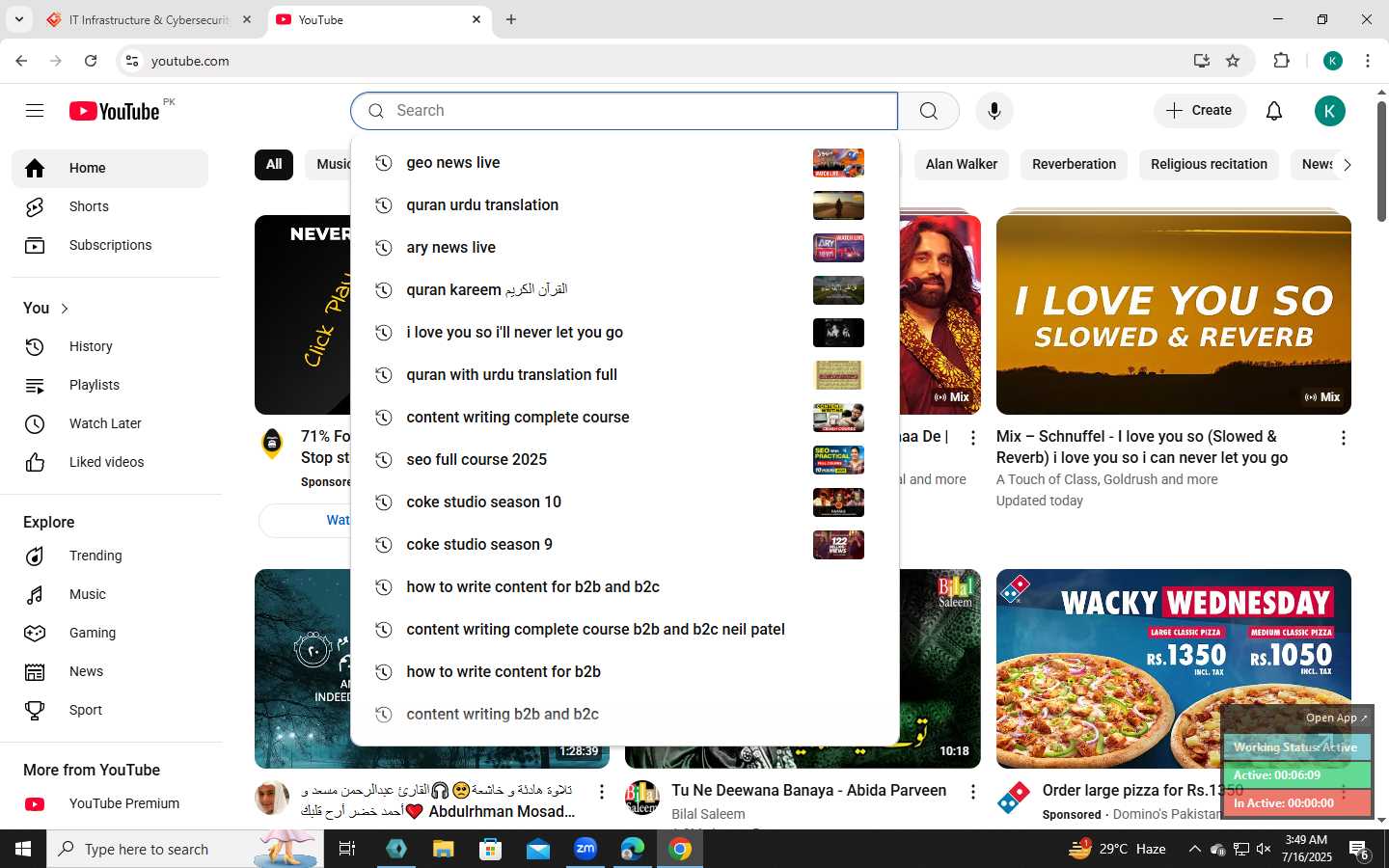Show hidden system tray icons
Viewport: 1389px width, 868px height.
click(1194, 849)
